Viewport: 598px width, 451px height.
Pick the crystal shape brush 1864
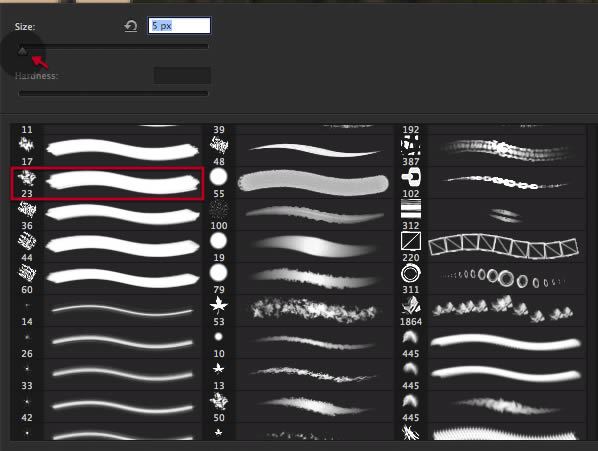[x=491, y=311]
